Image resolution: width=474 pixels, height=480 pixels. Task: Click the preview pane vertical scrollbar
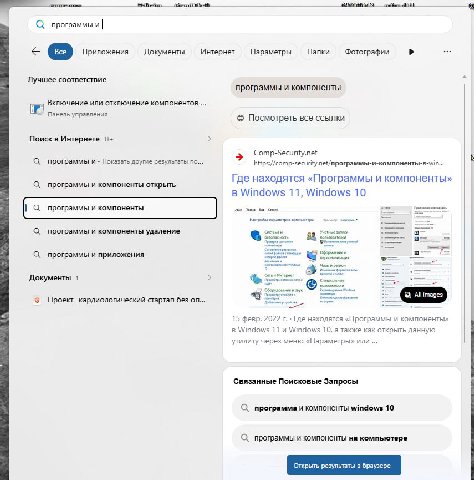coord(465,213)
